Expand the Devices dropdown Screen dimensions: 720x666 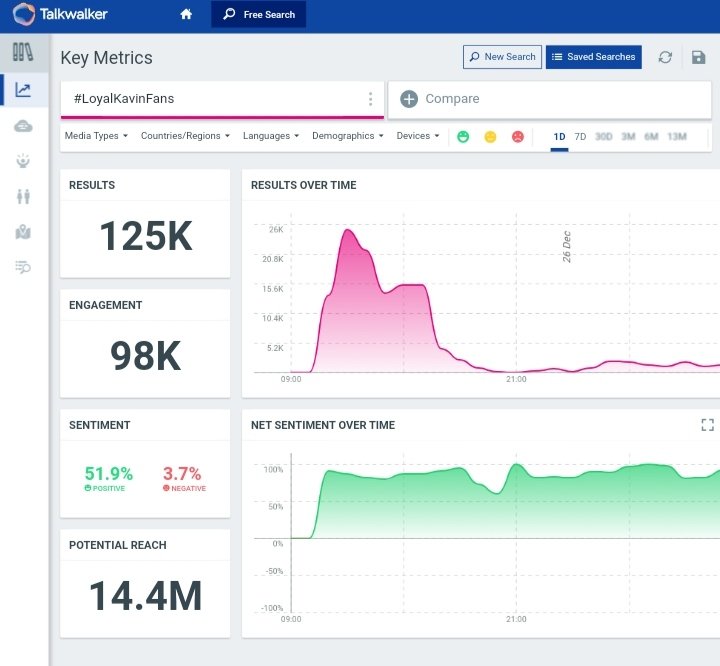click(x=418, y=136)
